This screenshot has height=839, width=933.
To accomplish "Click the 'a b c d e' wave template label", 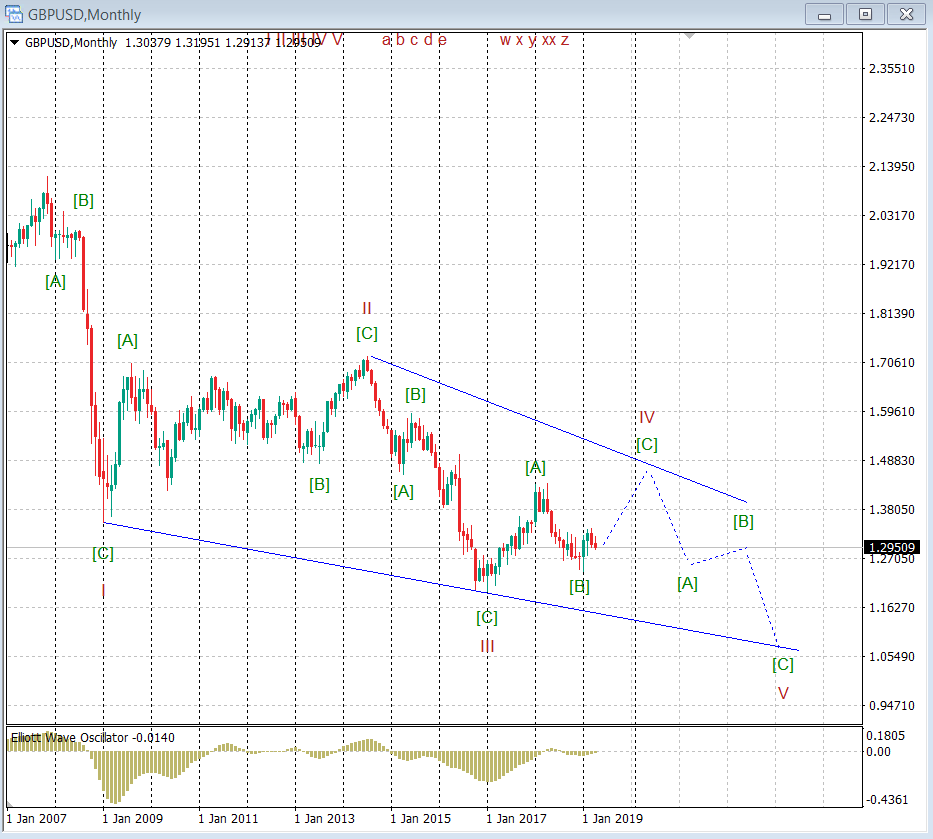I will [414, 40].
